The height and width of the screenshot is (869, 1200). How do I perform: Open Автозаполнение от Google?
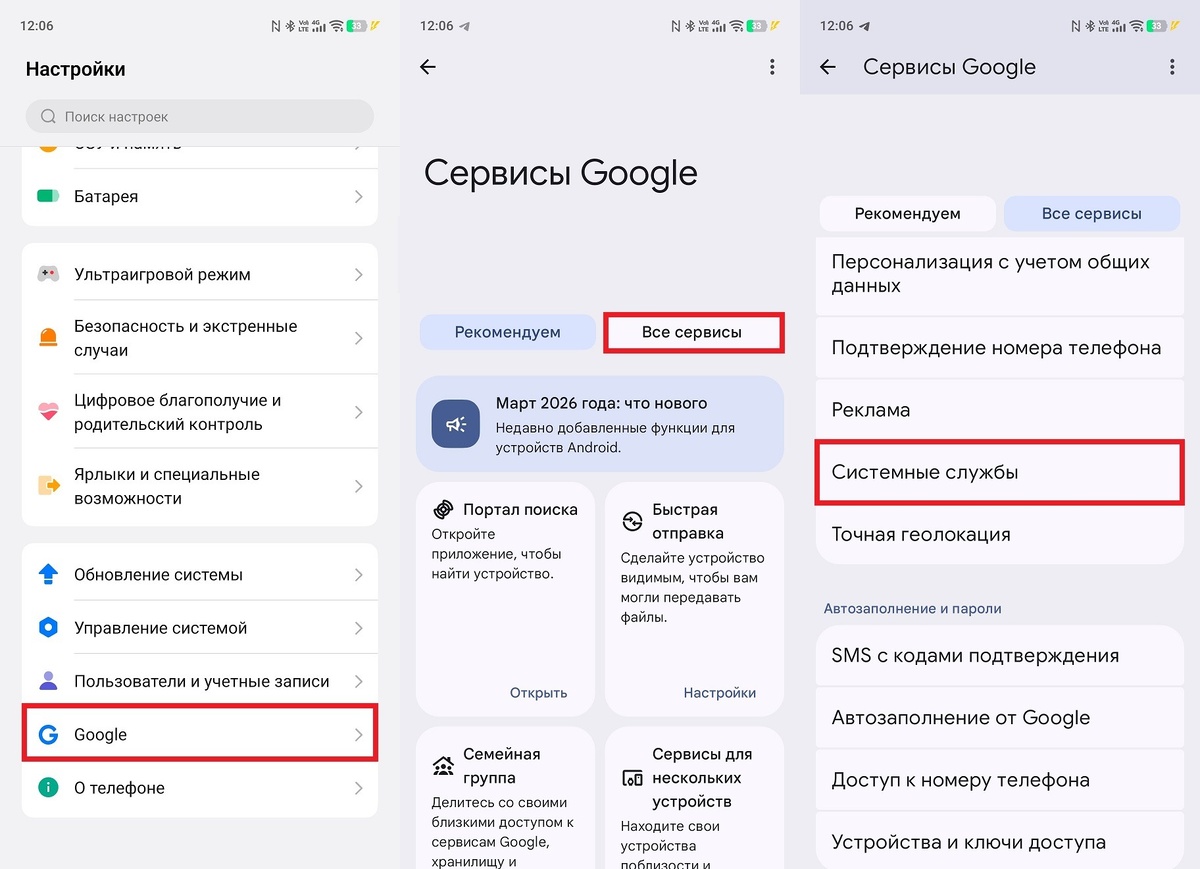point(1000,718)
